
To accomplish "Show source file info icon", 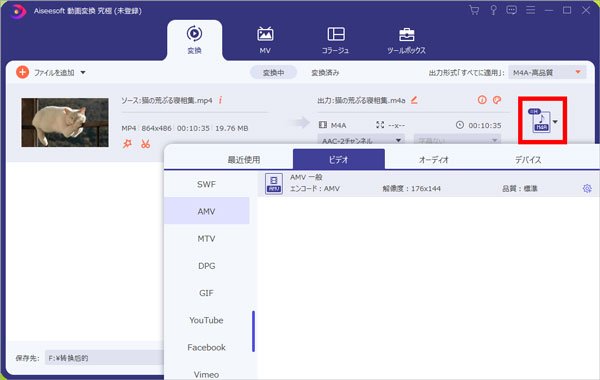I will click(x=220, y=100).
